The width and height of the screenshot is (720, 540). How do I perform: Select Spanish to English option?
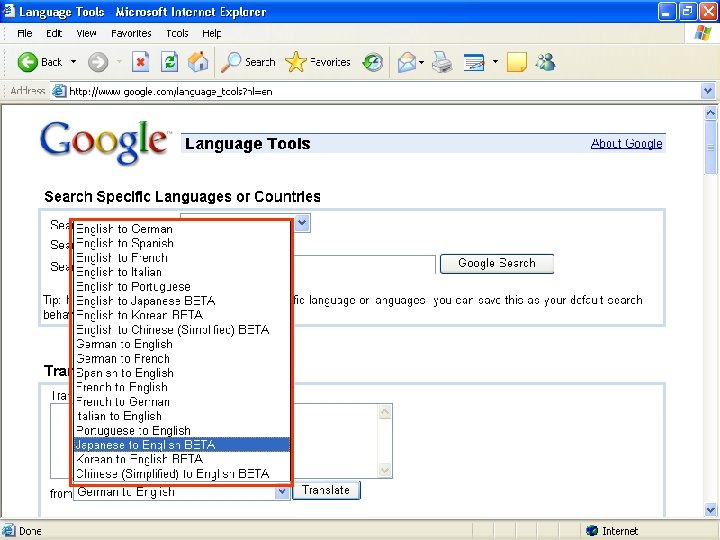click(x=182, y=373)
